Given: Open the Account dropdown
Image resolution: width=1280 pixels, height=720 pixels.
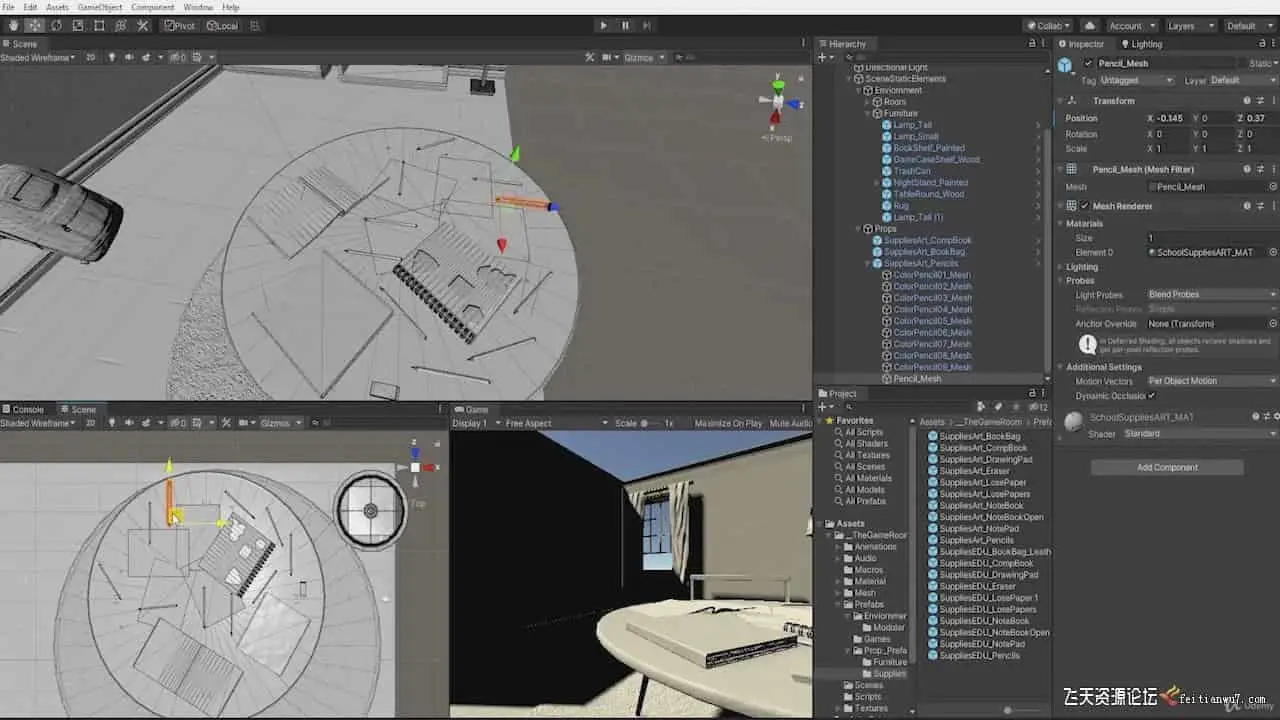Looking at the screenshot, I should [1131, 25].
